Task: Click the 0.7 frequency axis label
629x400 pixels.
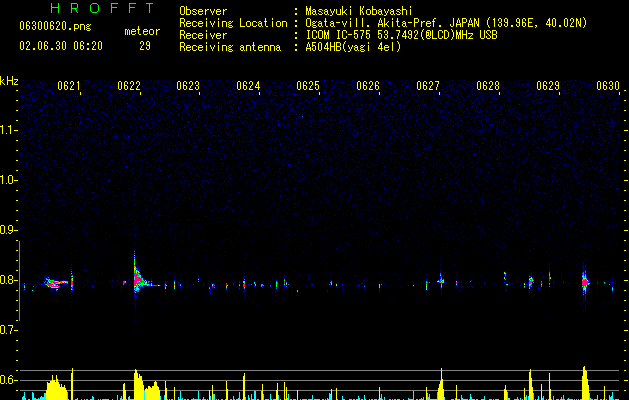Action: 7,330
